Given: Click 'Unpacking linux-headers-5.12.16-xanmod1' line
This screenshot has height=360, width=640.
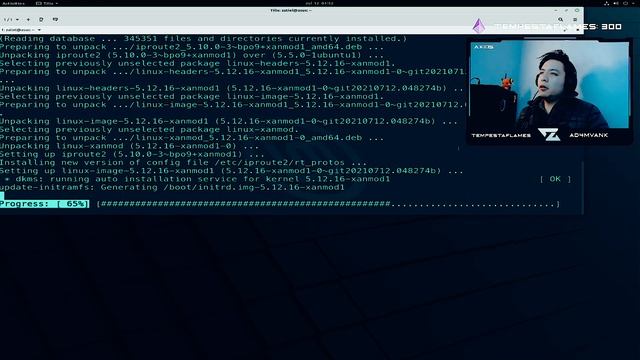Looking at the screenshot, I should click(x=232, y=88).
